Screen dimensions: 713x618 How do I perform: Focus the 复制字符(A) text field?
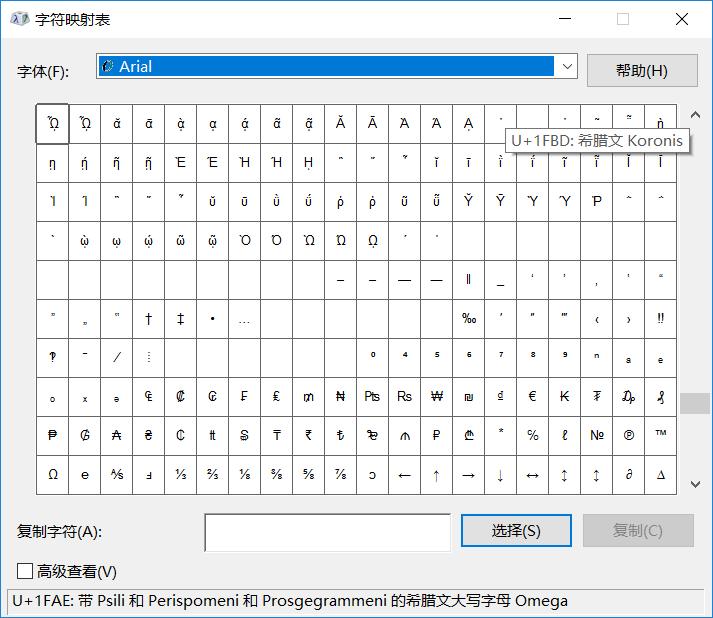pos(327,533)
